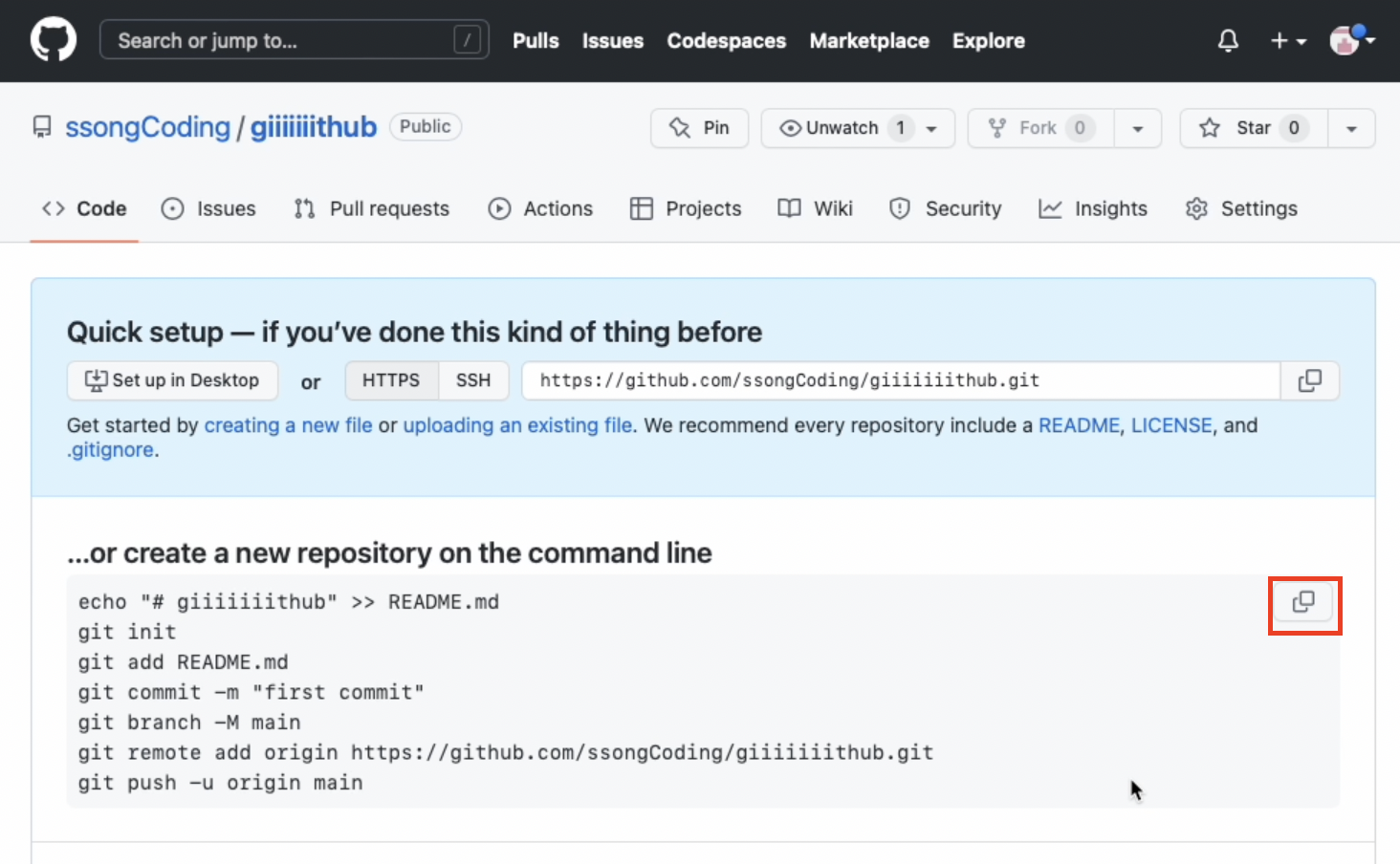Viewport: 1400px width, 864px height.
Task: Switch to the Actions tab
Action: [540, 208]
